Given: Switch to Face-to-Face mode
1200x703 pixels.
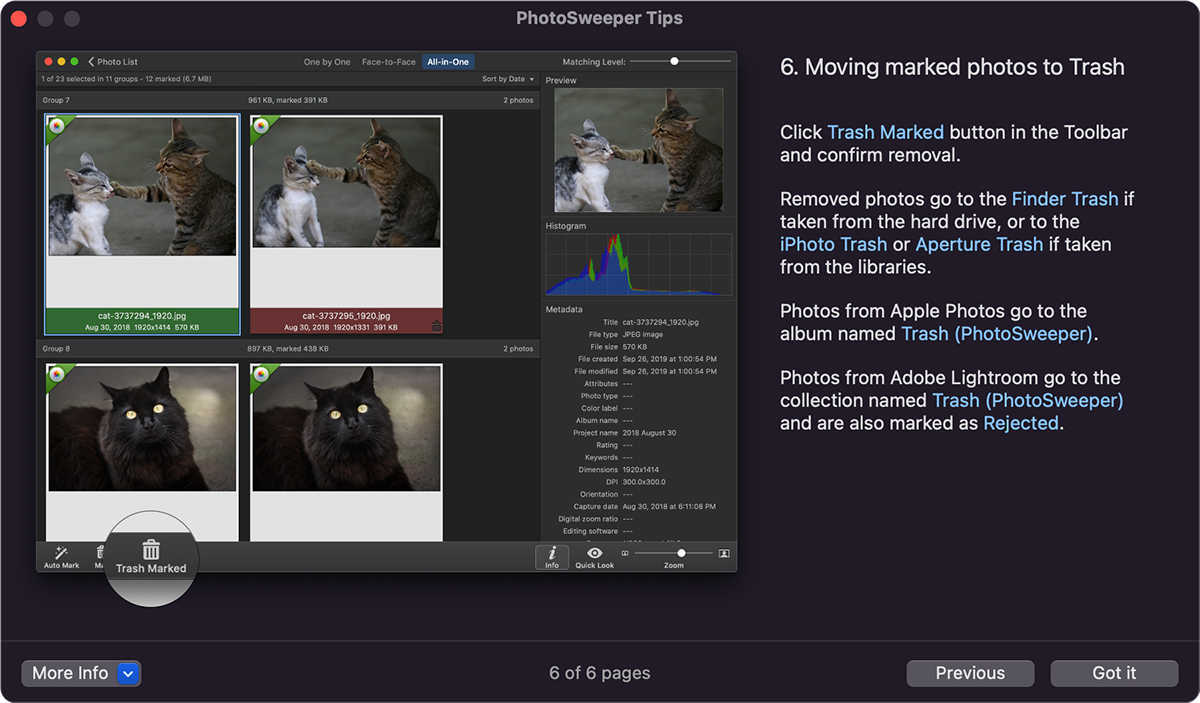Looking at the screenshot, I should point(388,62).
